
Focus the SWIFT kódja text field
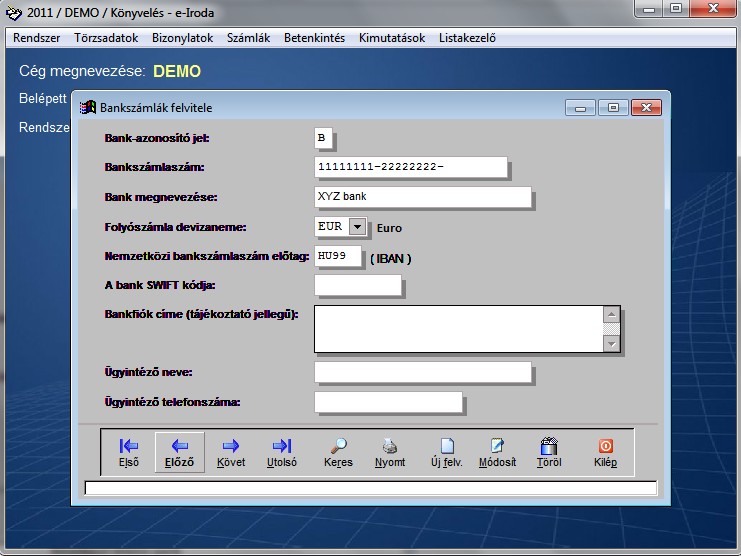point(357,286)
